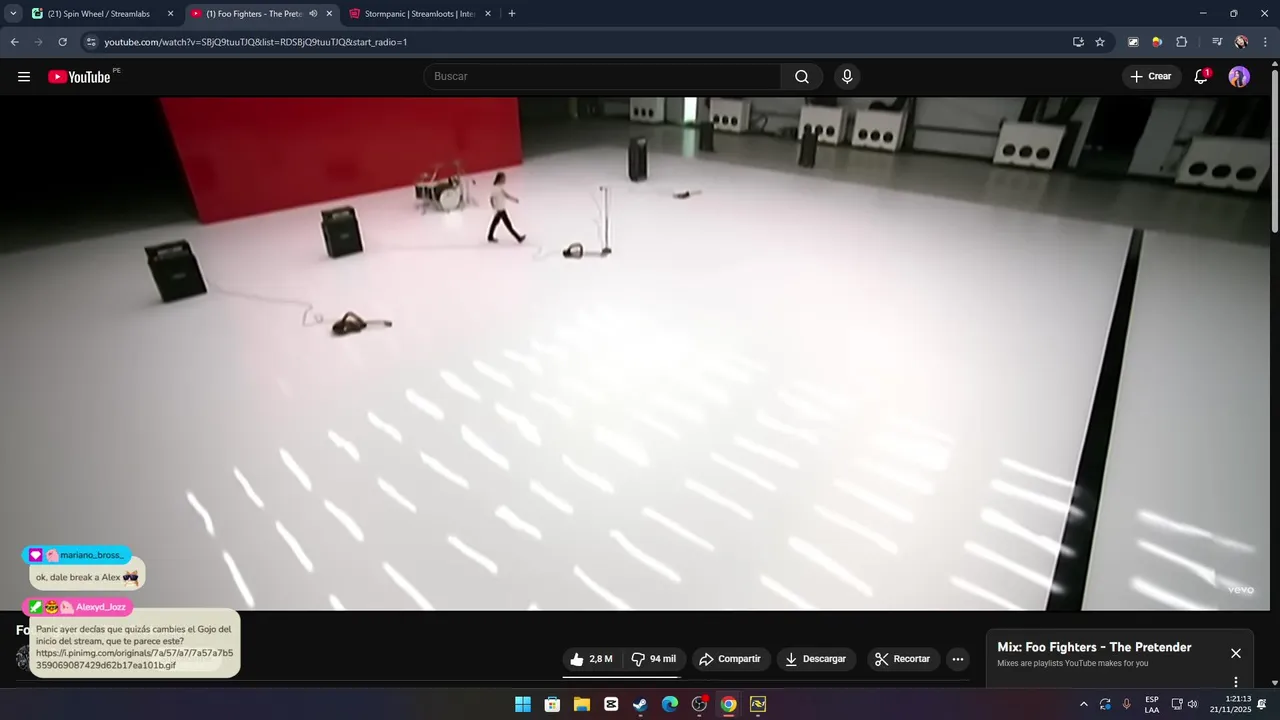The height and width of the screenshot is (720, 1280).
Task: Click the address bar URL
Action: pyautogui.click(x=256, y=42)
